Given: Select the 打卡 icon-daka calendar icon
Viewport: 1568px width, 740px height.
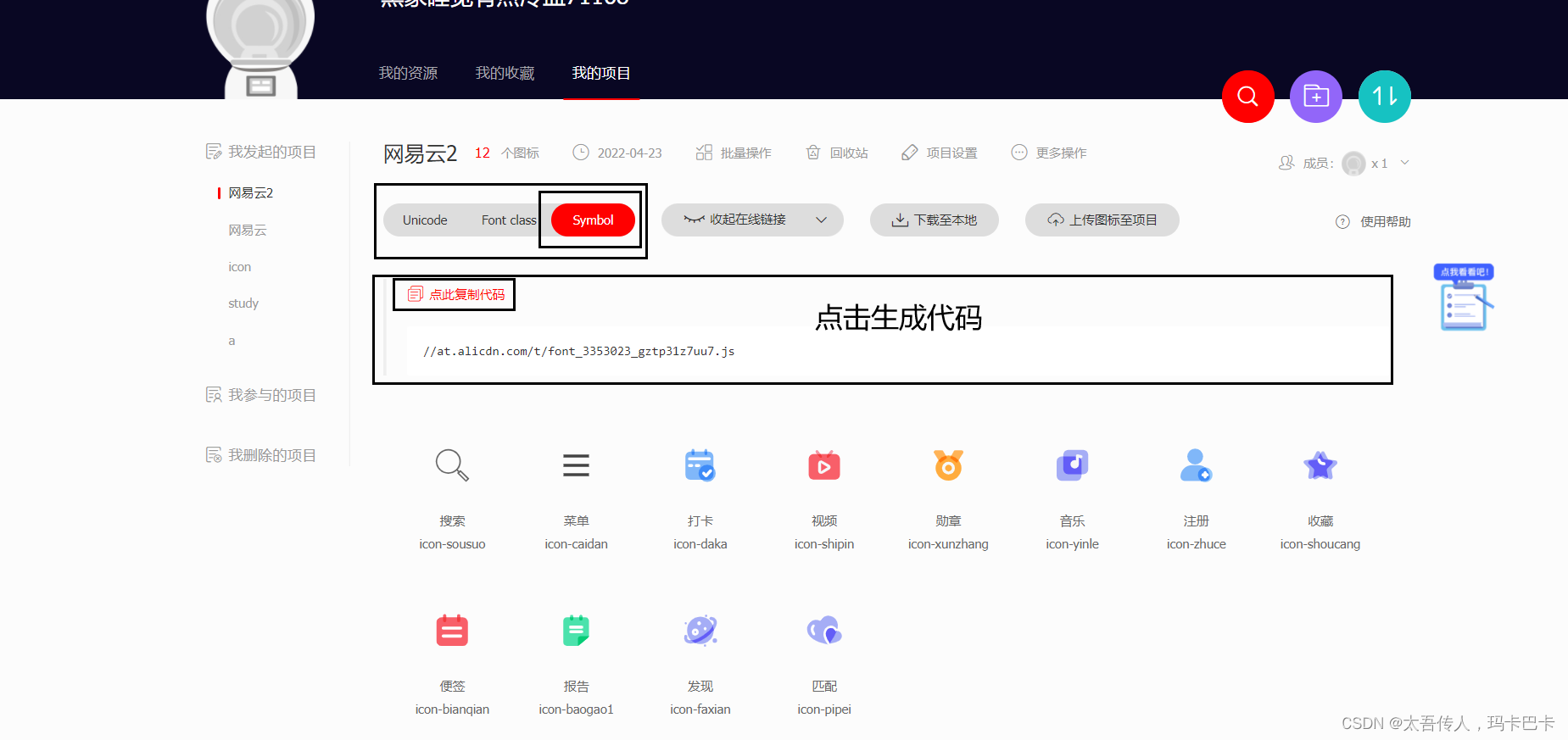Looking at the screenshot, I should click(x=700, y=465).
